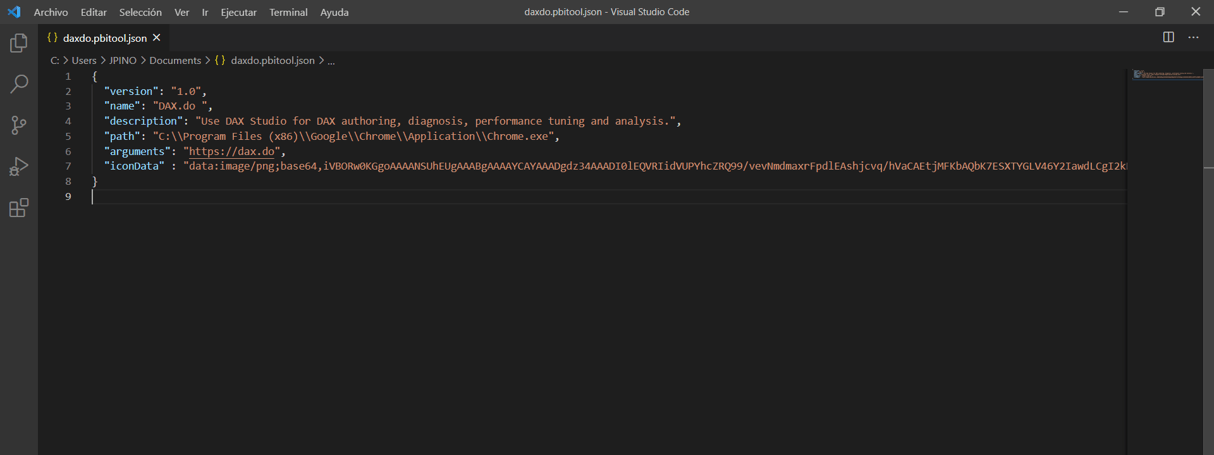The height and width of the screenshot is (455, 1214).
Task: Open the Terminal menu
Action: coord(288,12)
